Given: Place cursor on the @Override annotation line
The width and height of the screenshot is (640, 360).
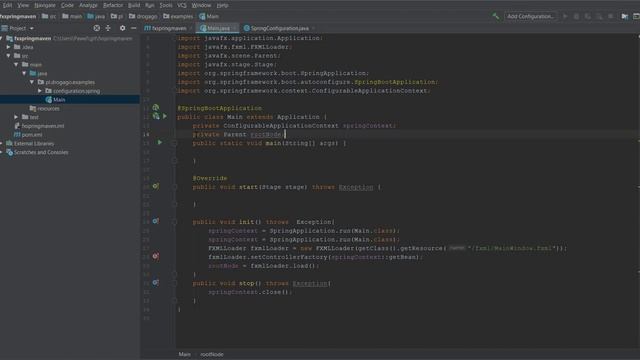Looking at the screenshot, I should point(210,178).
